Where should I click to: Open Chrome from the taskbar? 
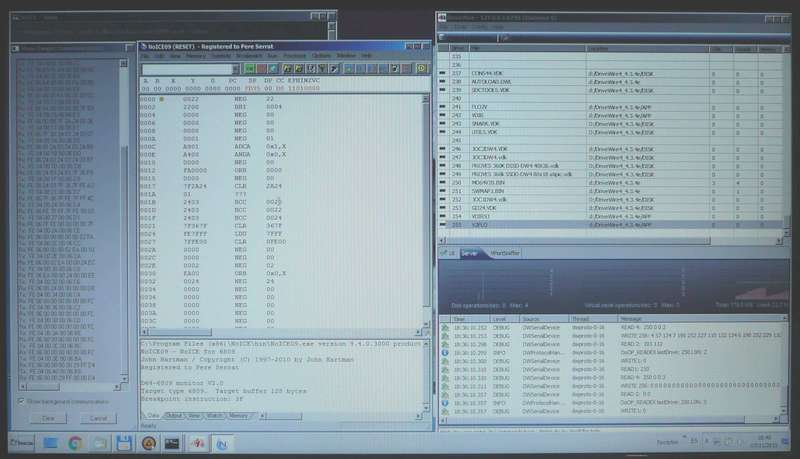coord(75,442)
